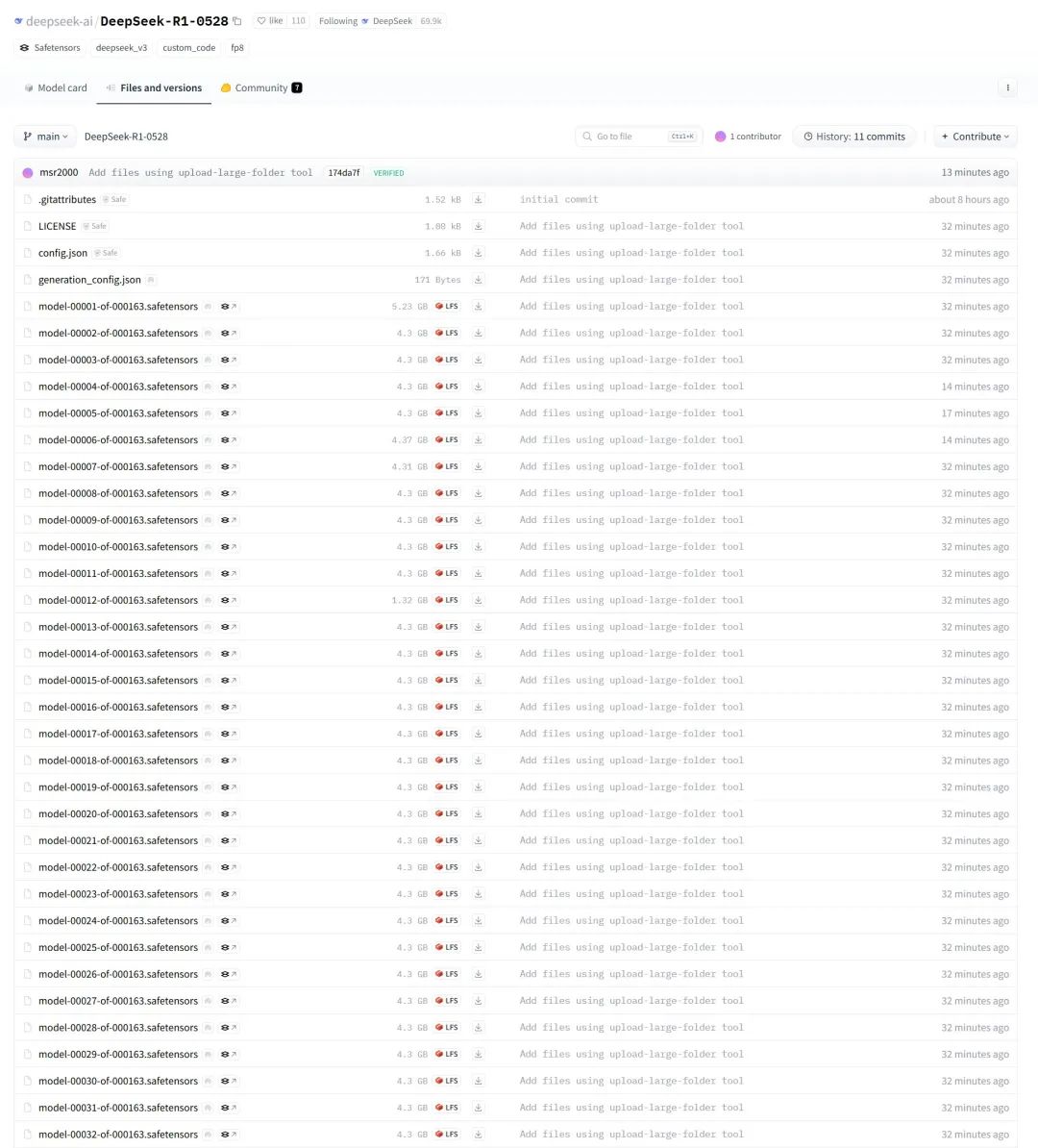Open safetensors viewer icon for model-00014
The image size is (1038, 1148).
pyautogui.click(x=229, y=654)
